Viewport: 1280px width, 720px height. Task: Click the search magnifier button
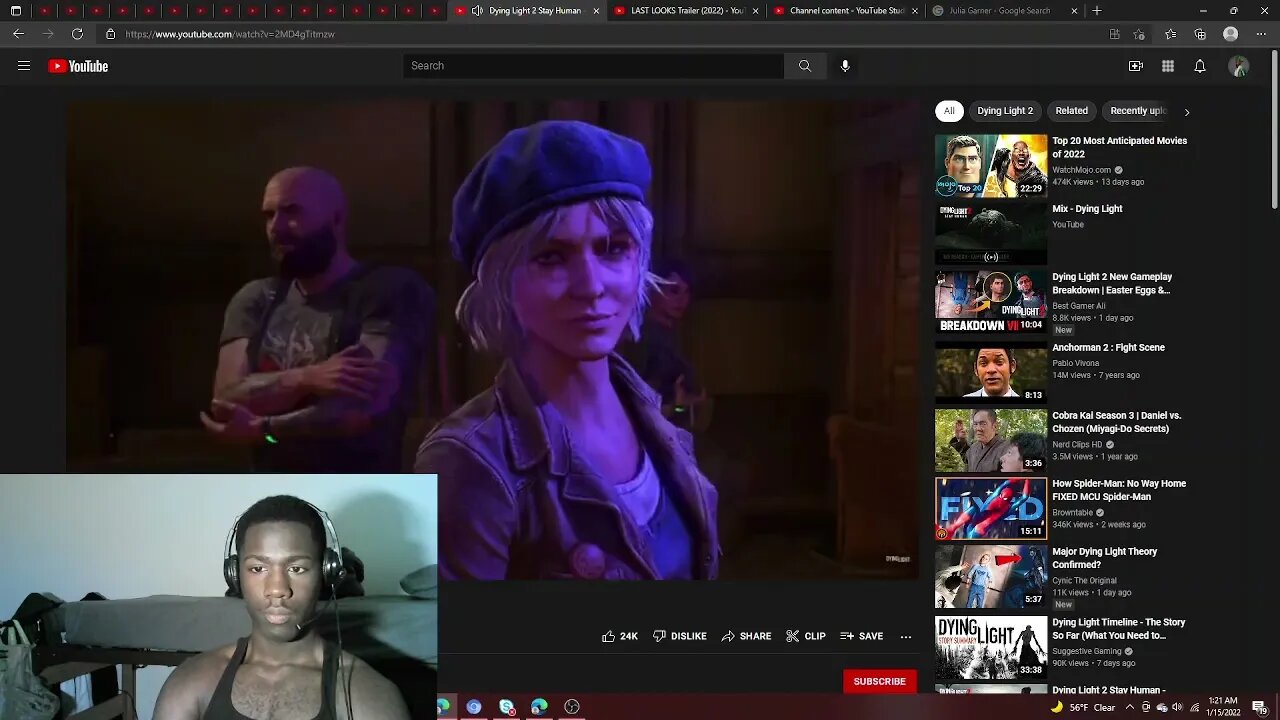[805, 66]
